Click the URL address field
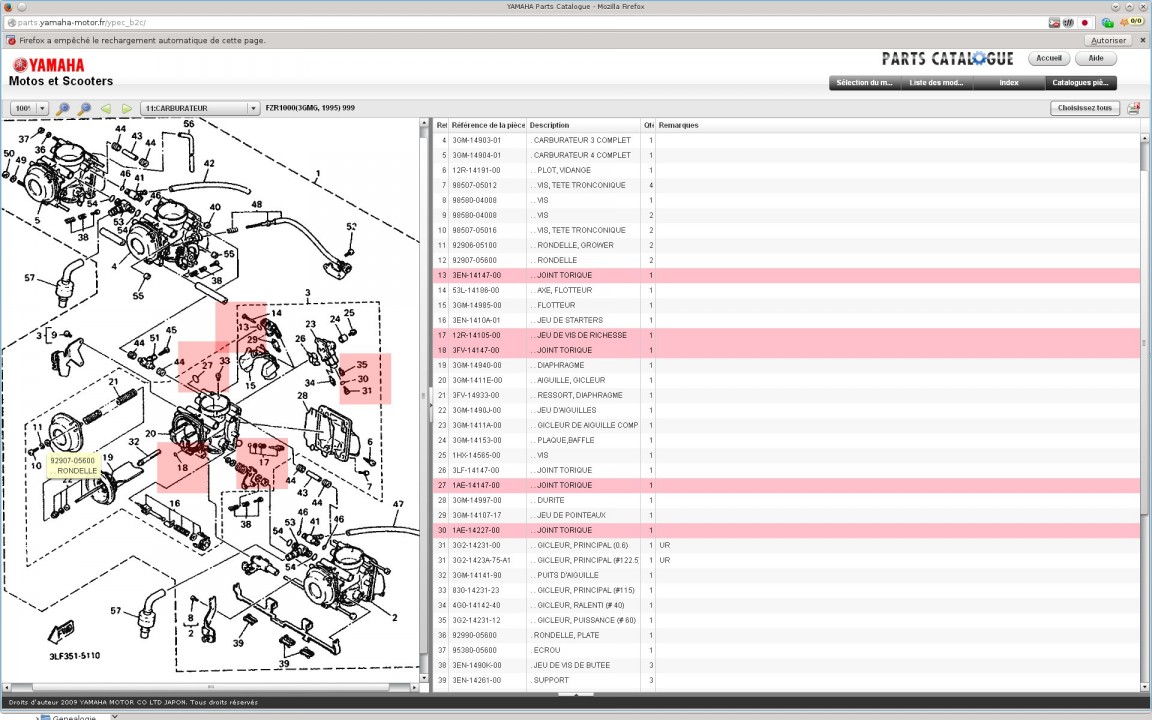 [500, 22]
